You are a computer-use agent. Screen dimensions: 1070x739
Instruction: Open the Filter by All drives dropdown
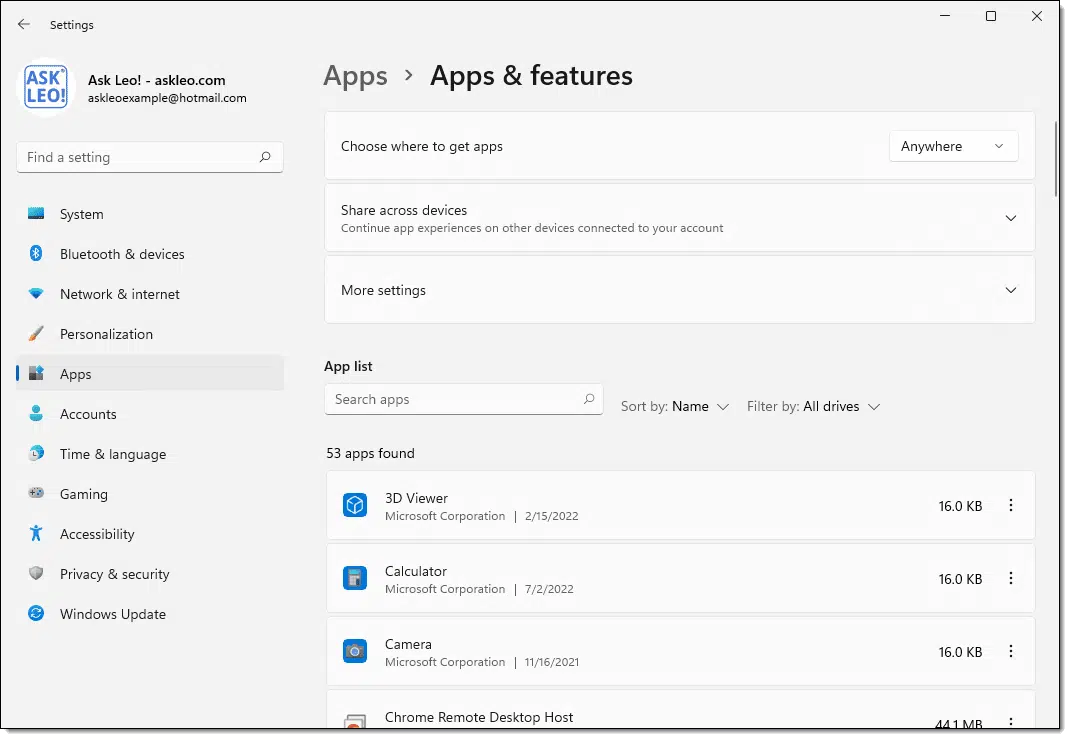813,407
